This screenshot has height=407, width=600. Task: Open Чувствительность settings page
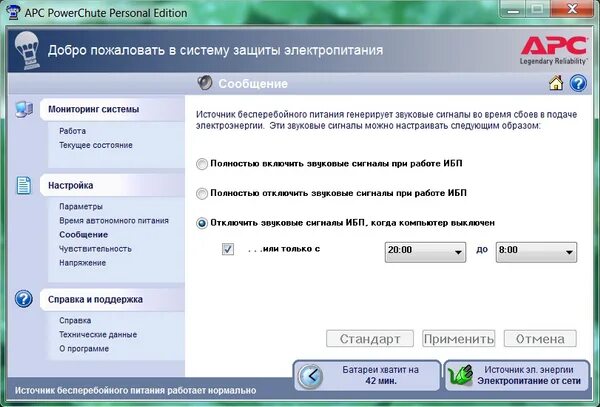95,249
